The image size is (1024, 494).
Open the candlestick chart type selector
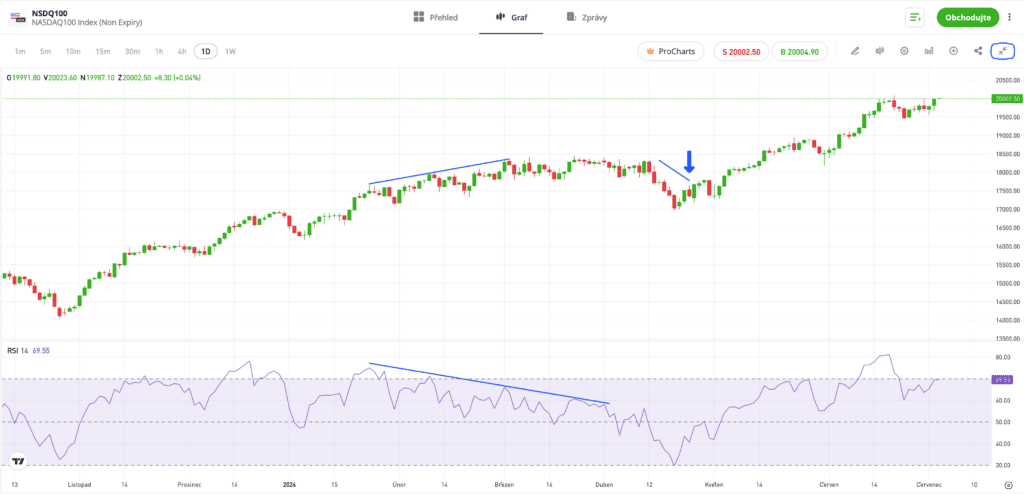pos(880,51)
